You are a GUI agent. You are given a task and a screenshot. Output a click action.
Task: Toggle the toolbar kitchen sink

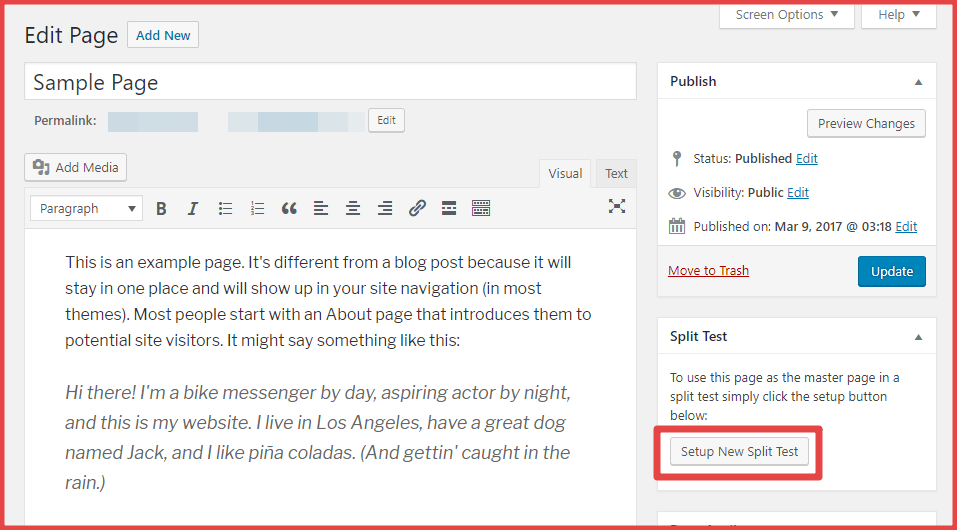tap(481, 208)
